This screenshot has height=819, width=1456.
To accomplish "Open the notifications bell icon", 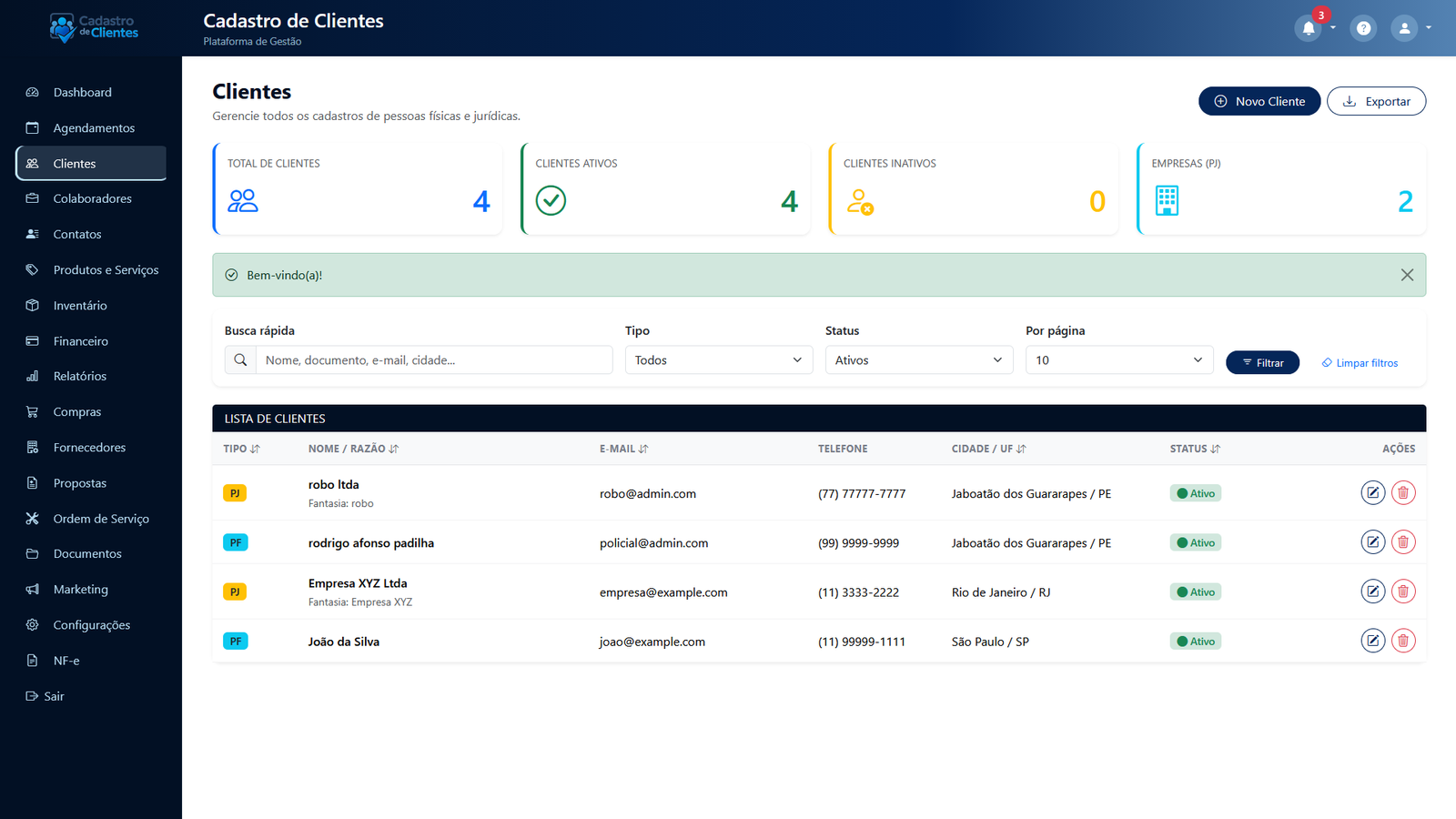I will coord(1308,27).
